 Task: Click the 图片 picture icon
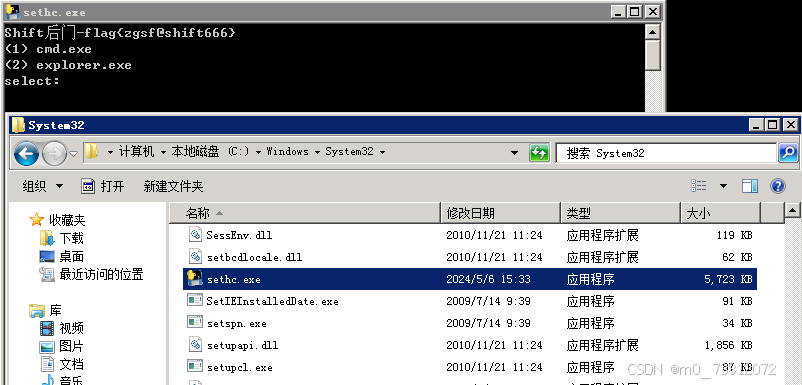coord(47,347)
